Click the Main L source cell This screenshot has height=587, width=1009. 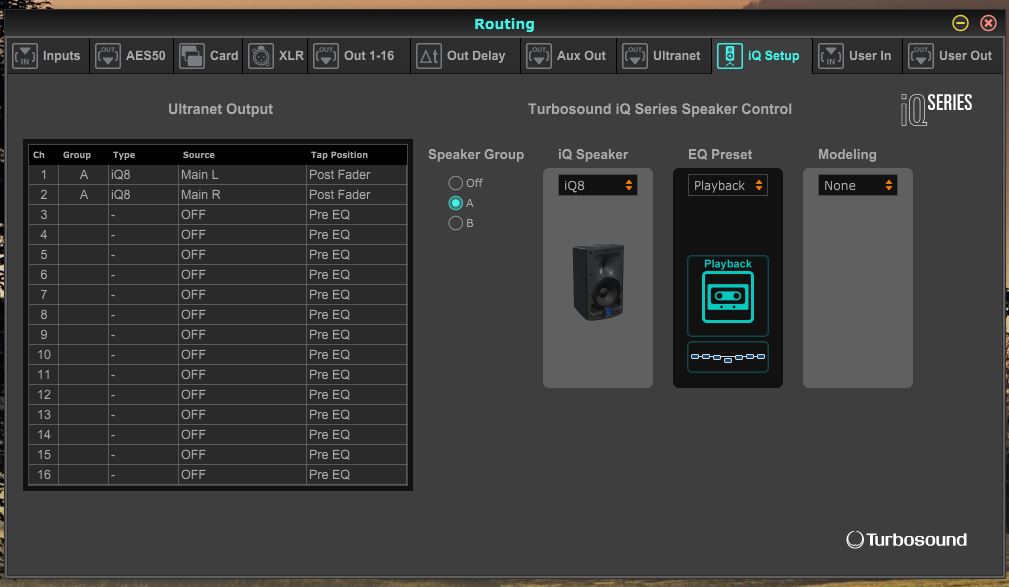point(242,175)
